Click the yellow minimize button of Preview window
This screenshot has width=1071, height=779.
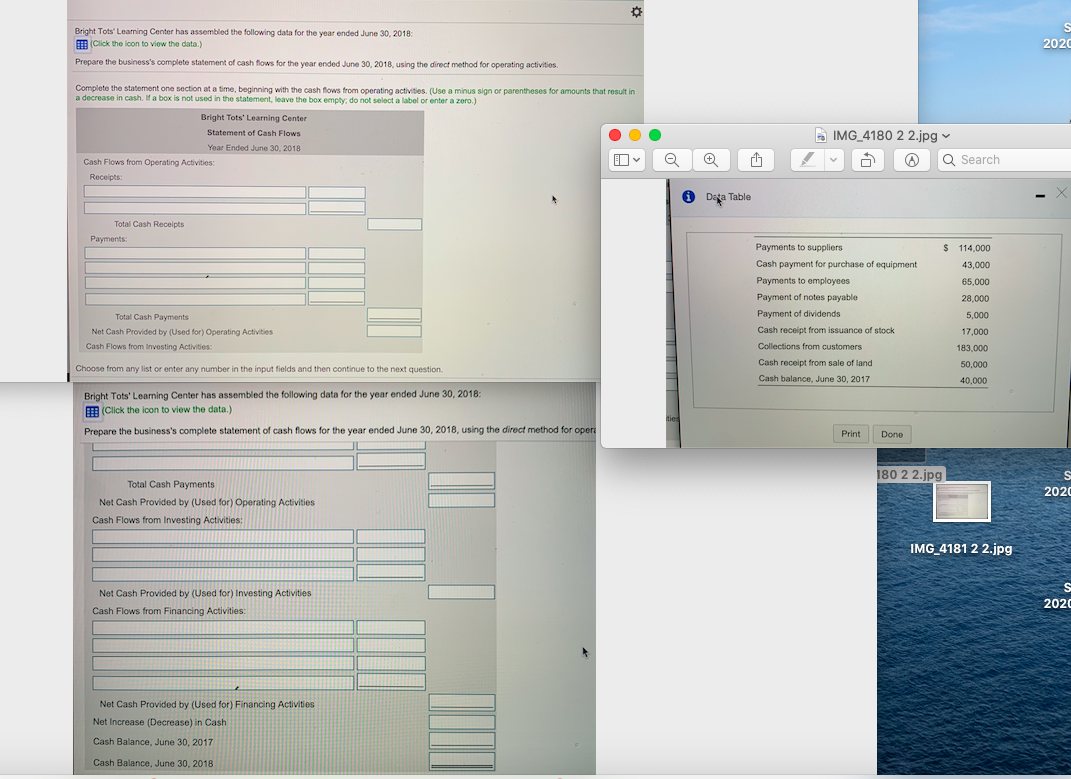(x=635, y=135)
